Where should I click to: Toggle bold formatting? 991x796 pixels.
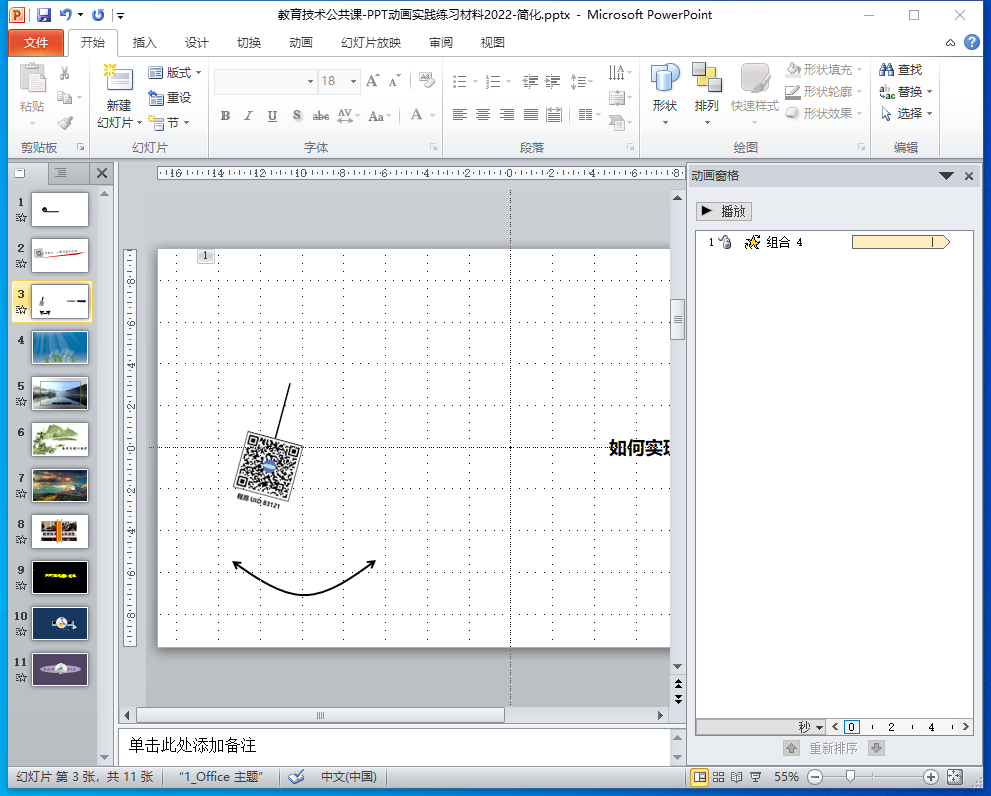(226, 116)
